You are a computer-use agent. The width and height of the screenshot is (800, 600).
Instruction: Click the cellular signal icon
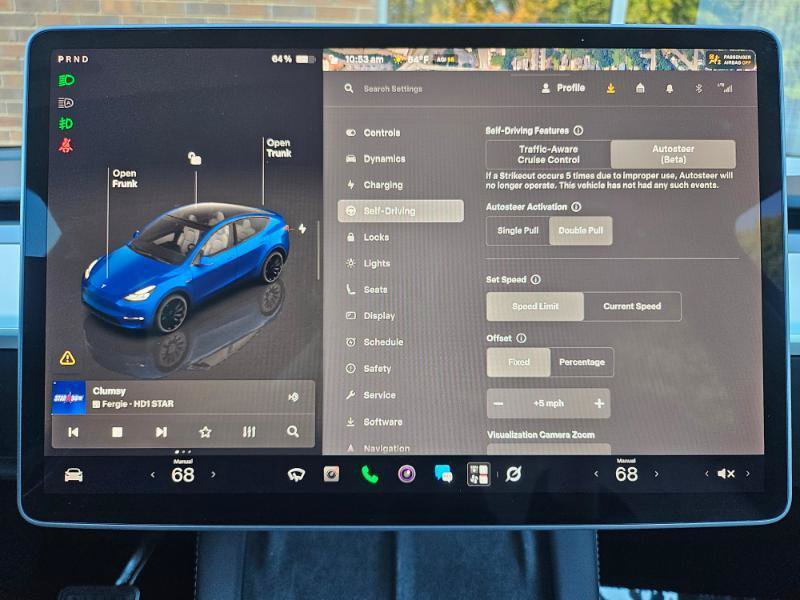coord(725,88)
